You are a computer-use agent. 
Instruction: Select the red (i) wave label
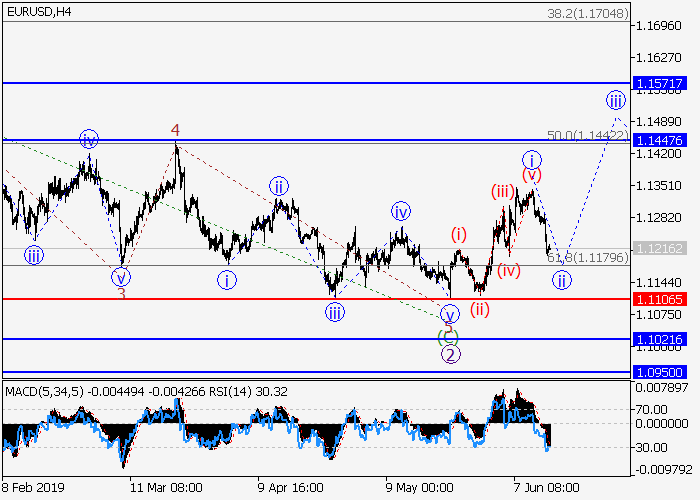coord(458,235)
